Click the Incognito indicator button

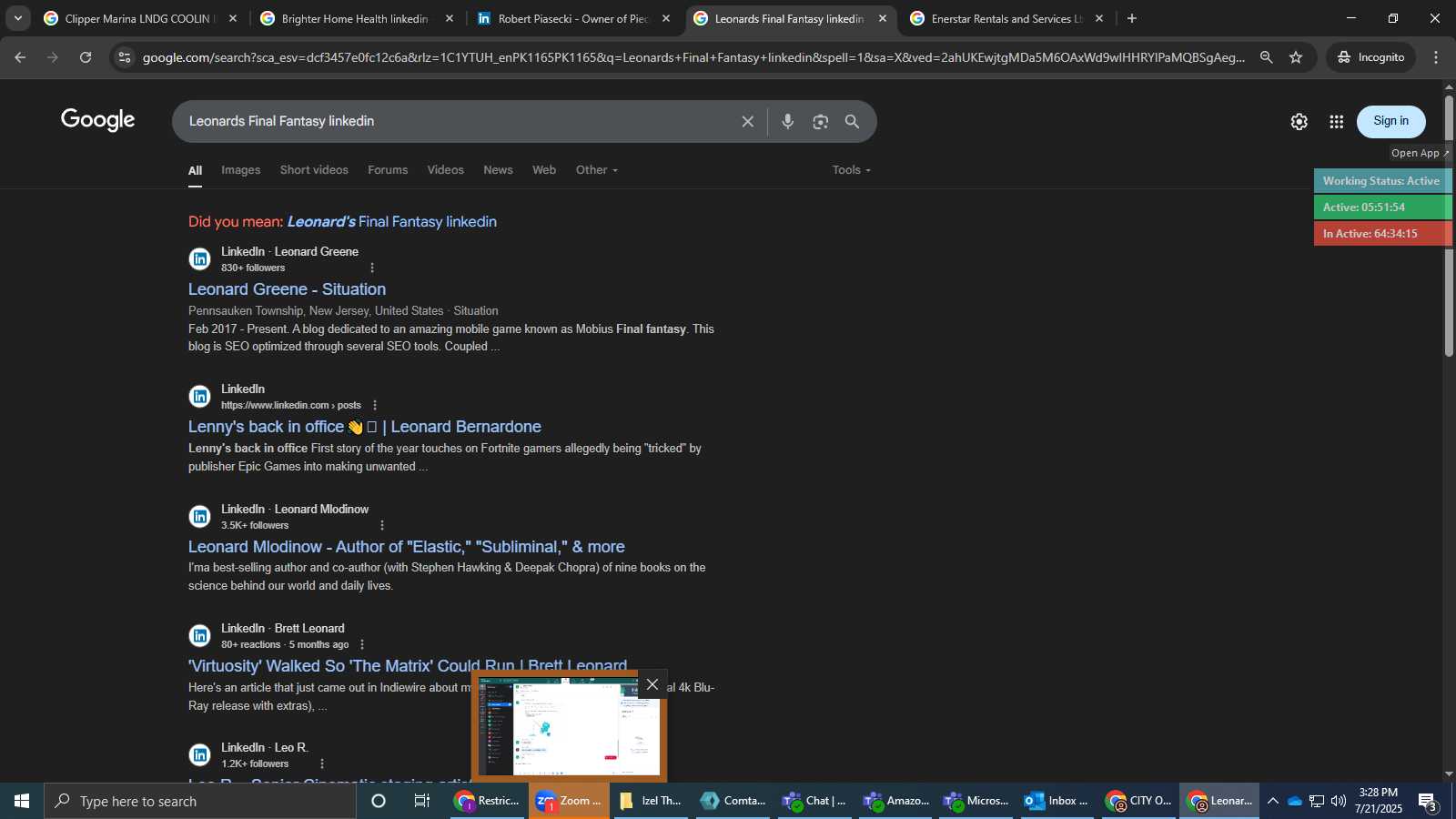1370,57
